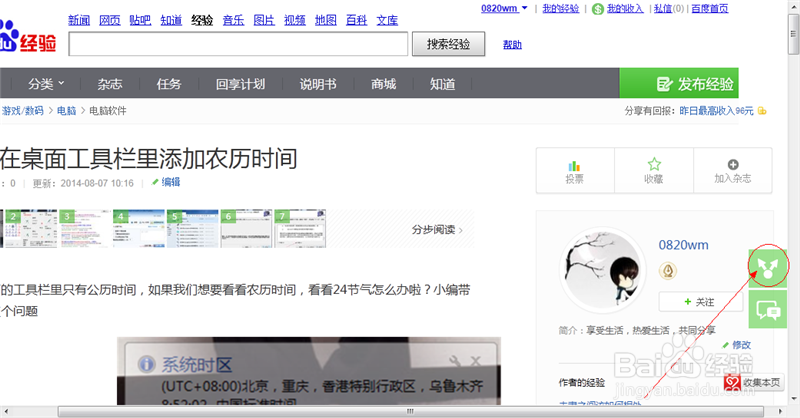Click the vertical scrollbar down arrow
The height and width of the screenshot is (418, 800).
click(x=793, y=399)
